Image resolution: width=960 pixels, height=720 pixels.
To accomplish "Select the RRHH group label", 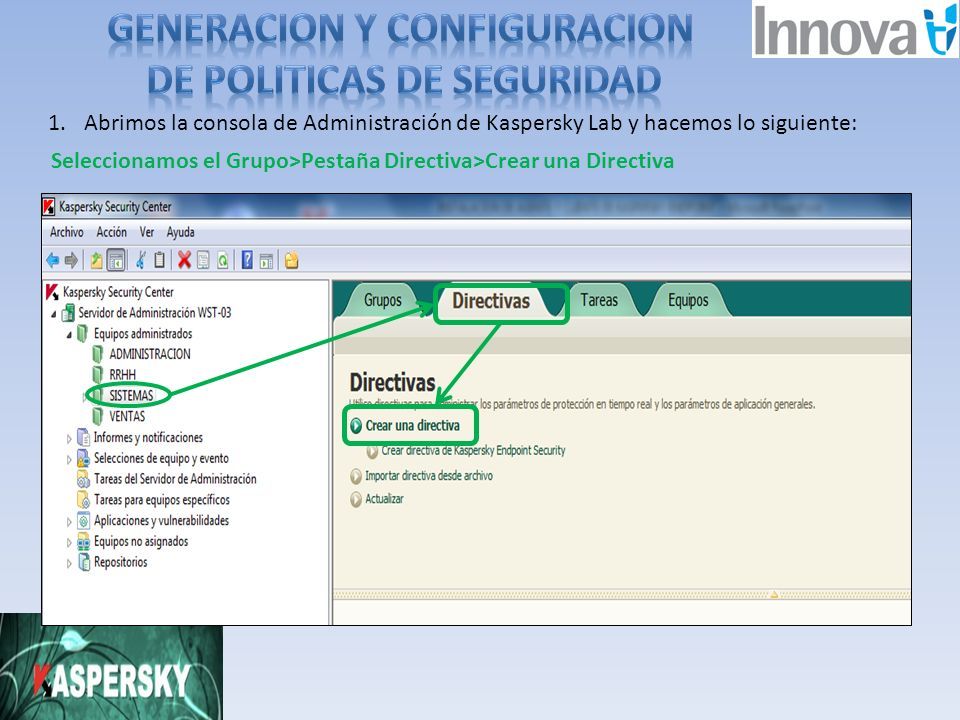I will pos(122,374).
